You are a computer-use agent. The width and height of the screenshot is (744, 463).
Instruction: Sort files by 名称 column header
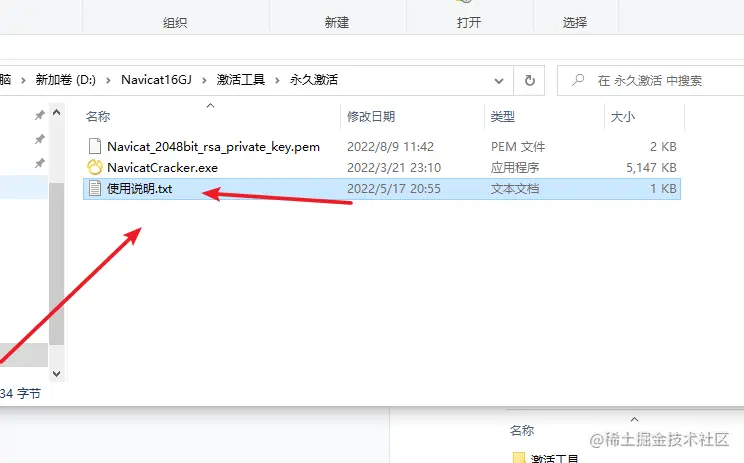[98, 117]
